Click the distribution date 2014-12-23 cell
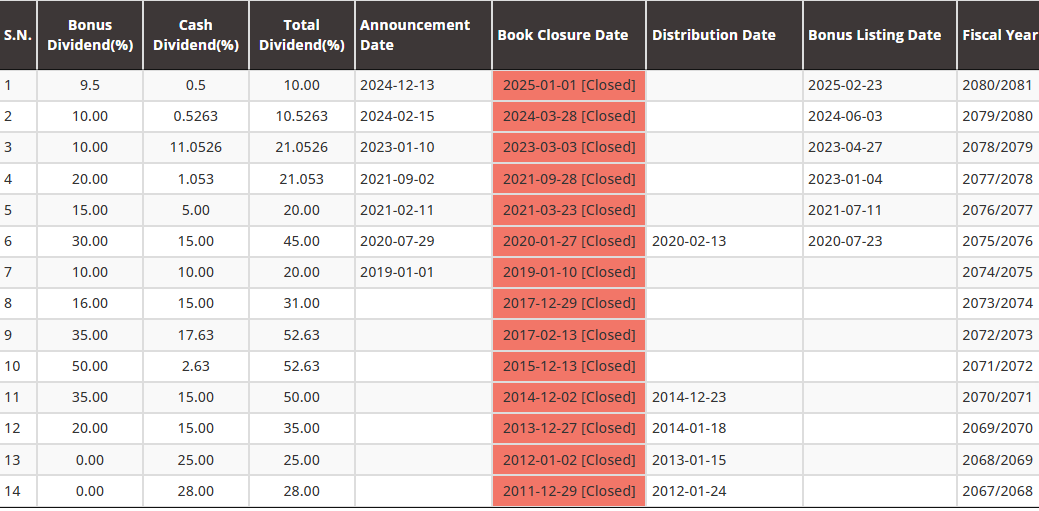 [x=689, y=397]
